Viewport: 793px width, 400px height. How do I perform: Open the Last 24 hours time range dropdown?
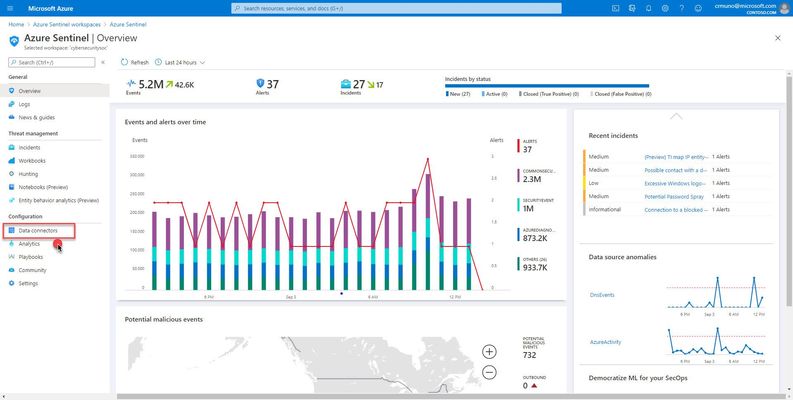click(x=180, y=62)
